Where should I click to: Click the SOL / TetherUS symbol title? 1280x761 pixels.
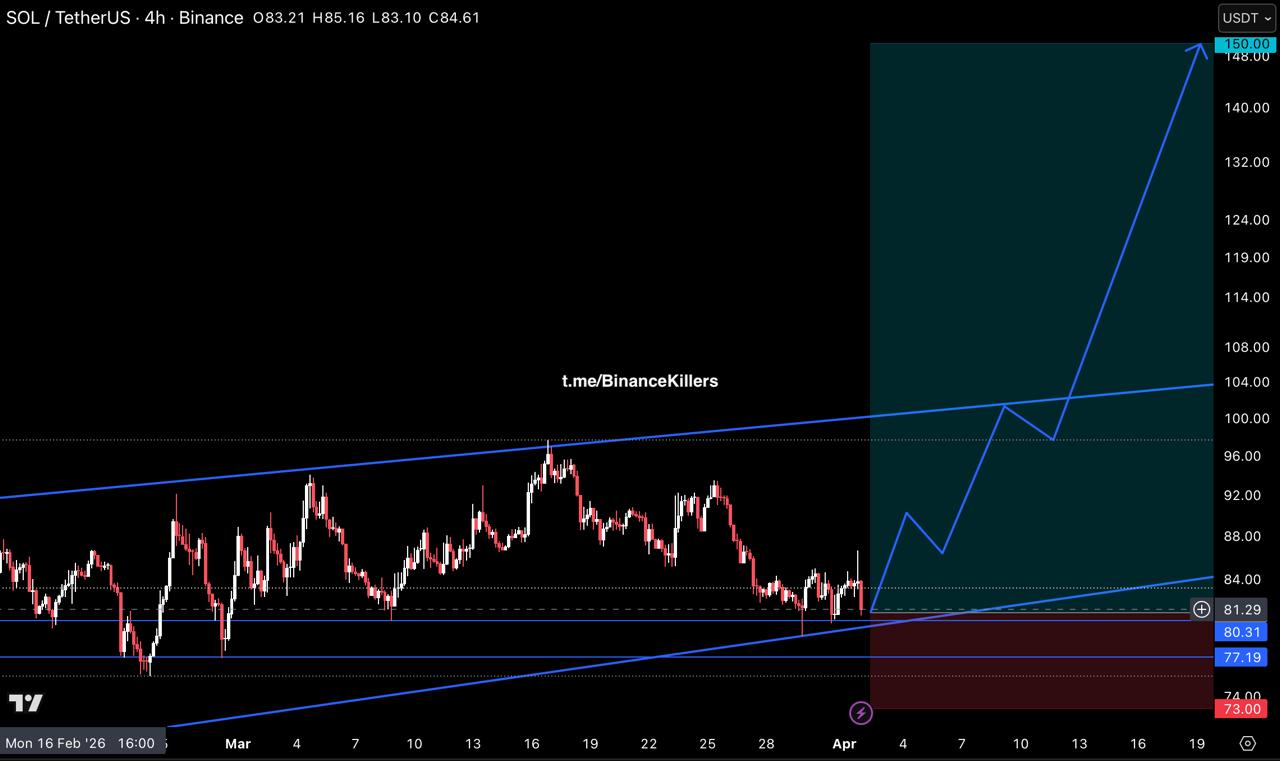pos(68,17)
